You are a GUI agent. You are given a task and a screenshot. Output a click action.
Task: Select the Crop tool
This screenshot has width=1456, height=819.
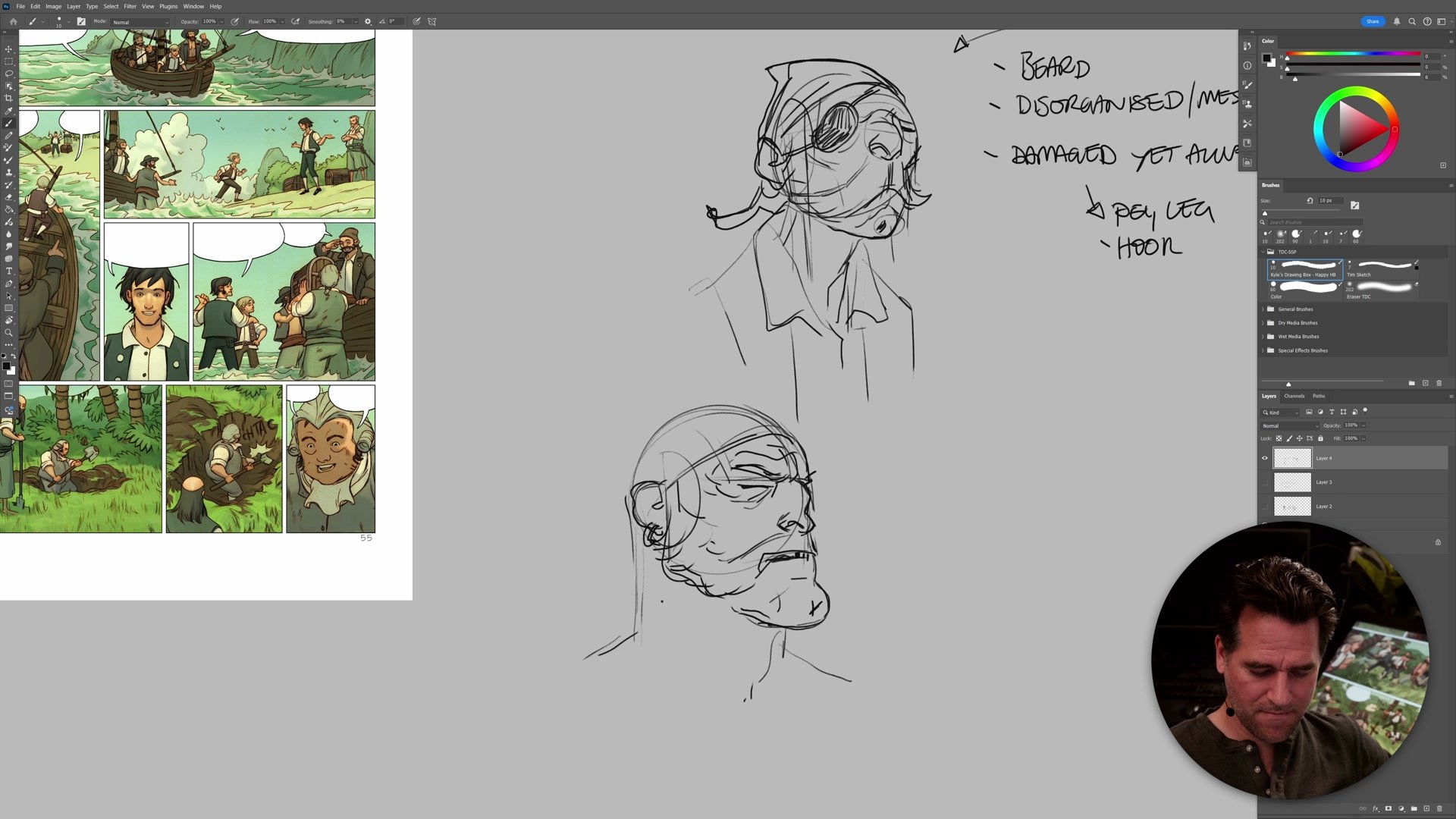8,98
